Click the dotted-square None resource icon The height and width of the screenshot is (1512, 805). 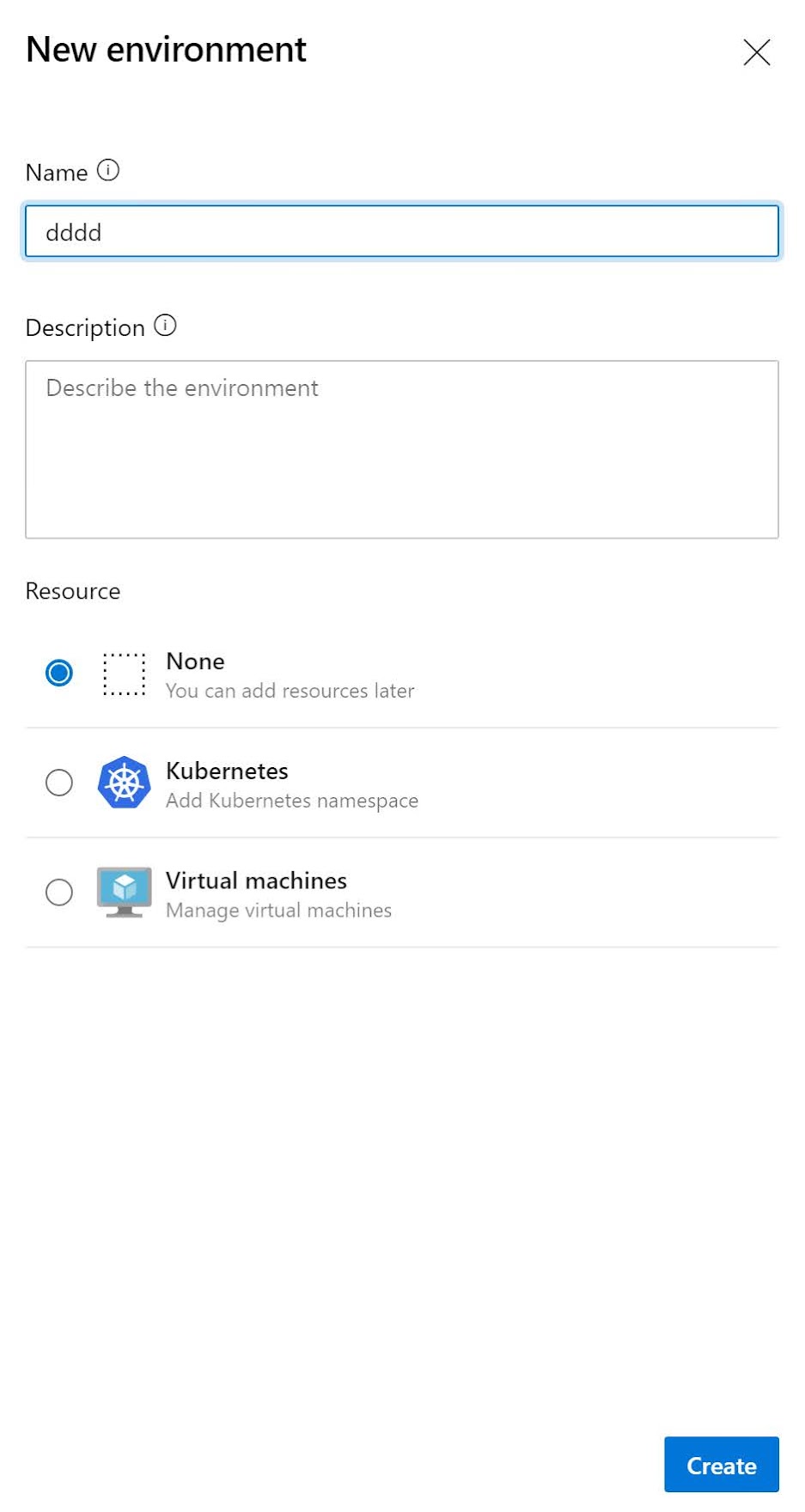click(x=125, y=674)
